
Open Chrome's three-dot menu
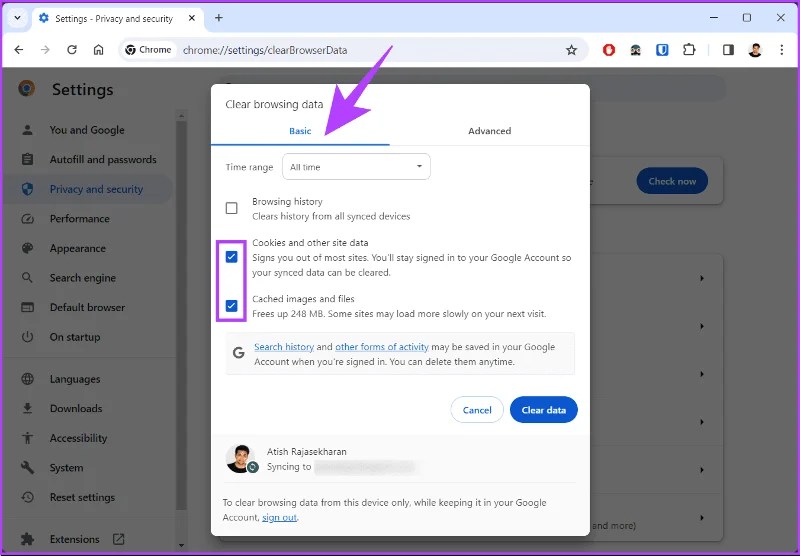click(782, 50)
